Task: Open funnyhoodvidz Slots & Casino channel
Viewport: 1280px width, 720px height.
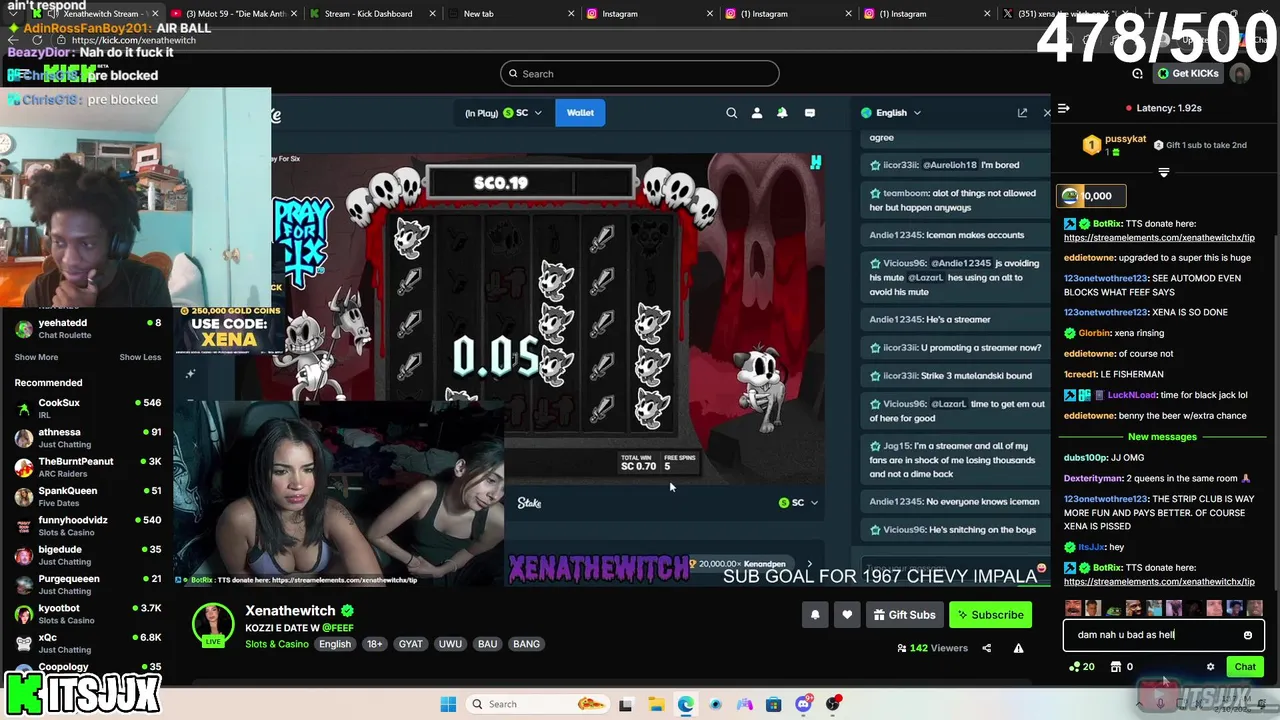Action: (86, 526)
